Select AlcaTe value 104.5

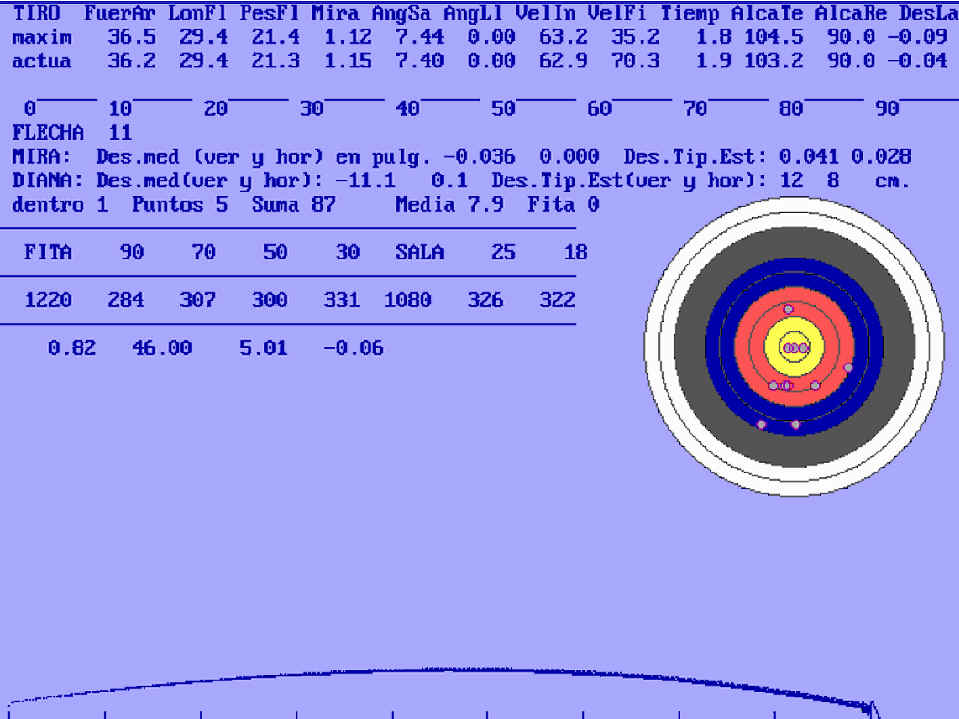pyautogui.click(x=773, y=37)
